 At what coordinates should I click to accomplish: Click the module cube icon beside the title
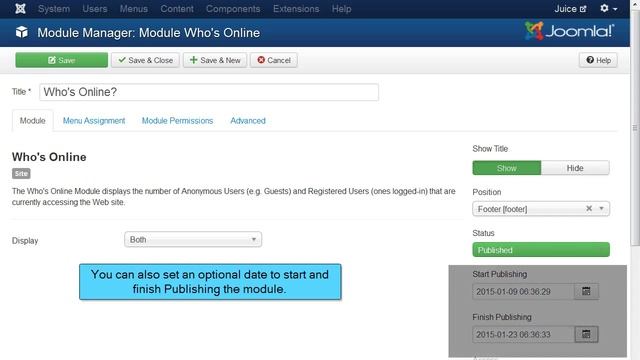[x=22, y=32]
